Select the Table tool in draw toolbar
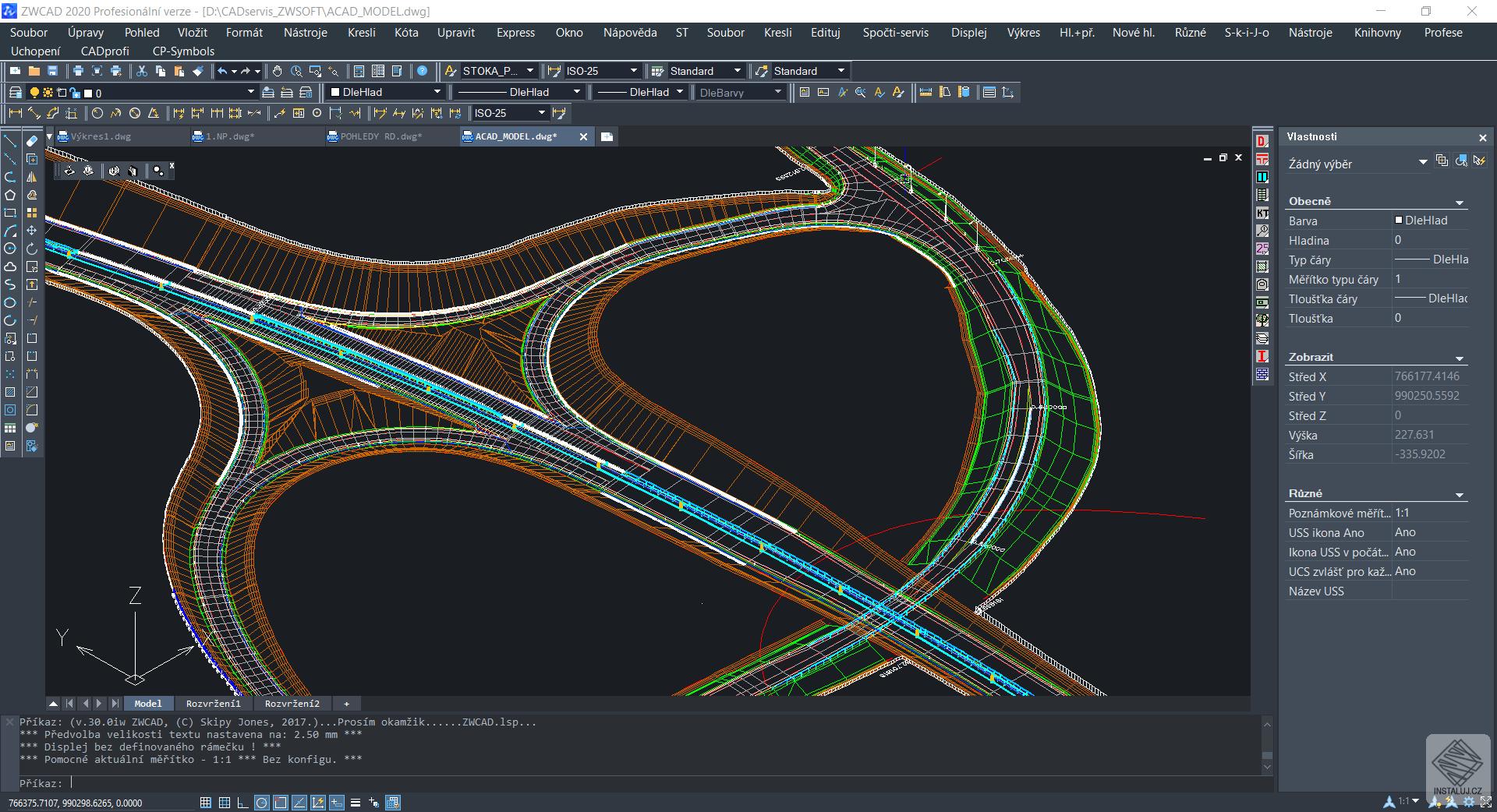Viewport: 1497px width, 812px height. [x=10, y=428]
